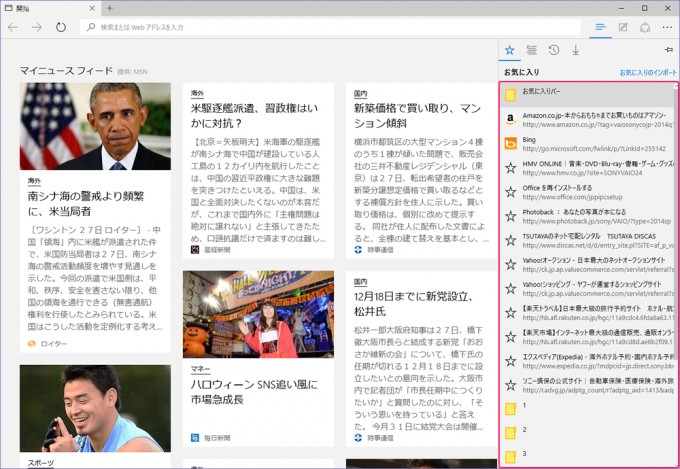Open the Halloween event photo
The width and height of the screenshot is (680, 469).
[x=258, y=315]
